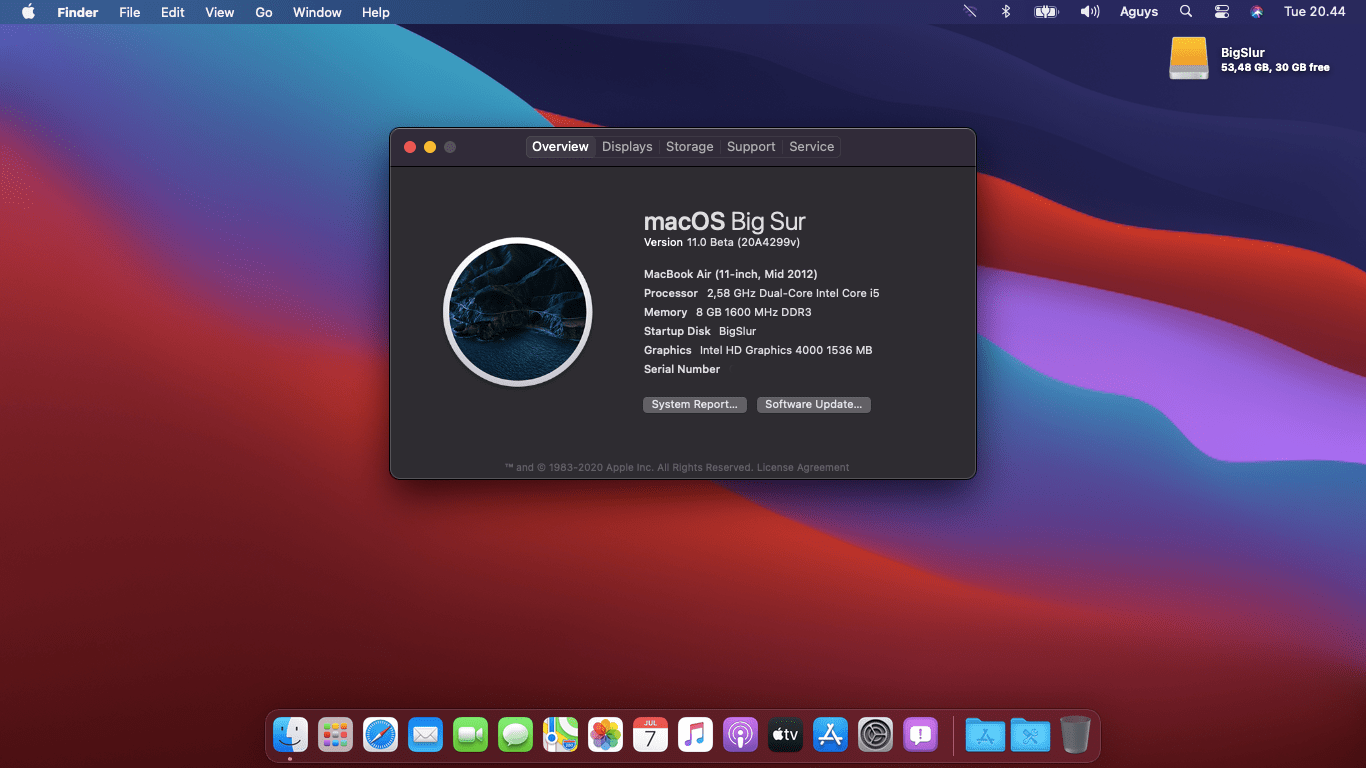
Task: Open the Mail app in Dock
Action: point(426,735)
